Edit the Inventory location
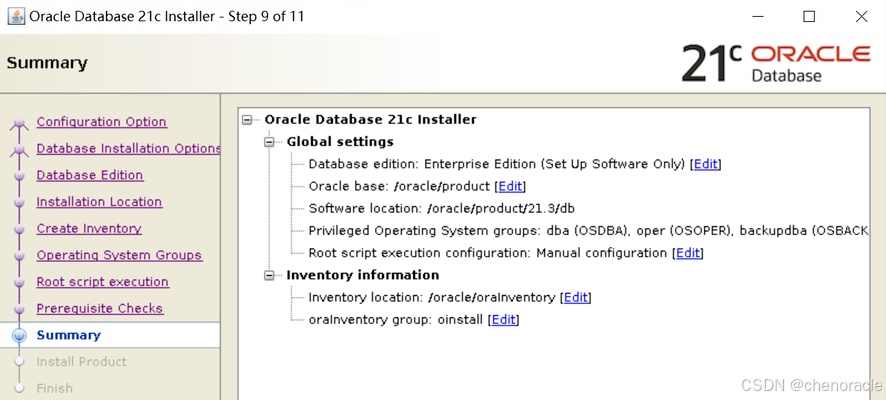 576,298
